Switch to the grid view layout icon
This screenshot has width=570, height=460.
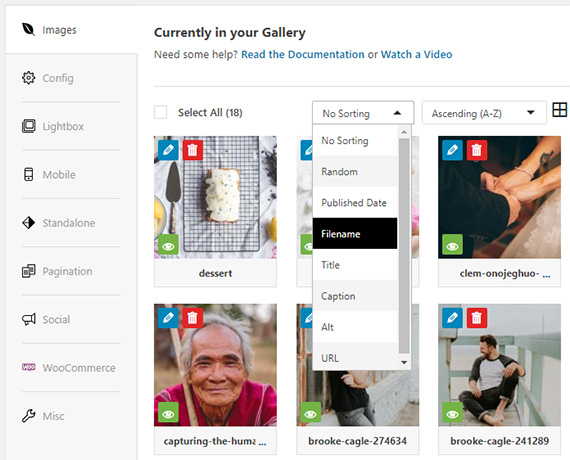pos(559,110)
